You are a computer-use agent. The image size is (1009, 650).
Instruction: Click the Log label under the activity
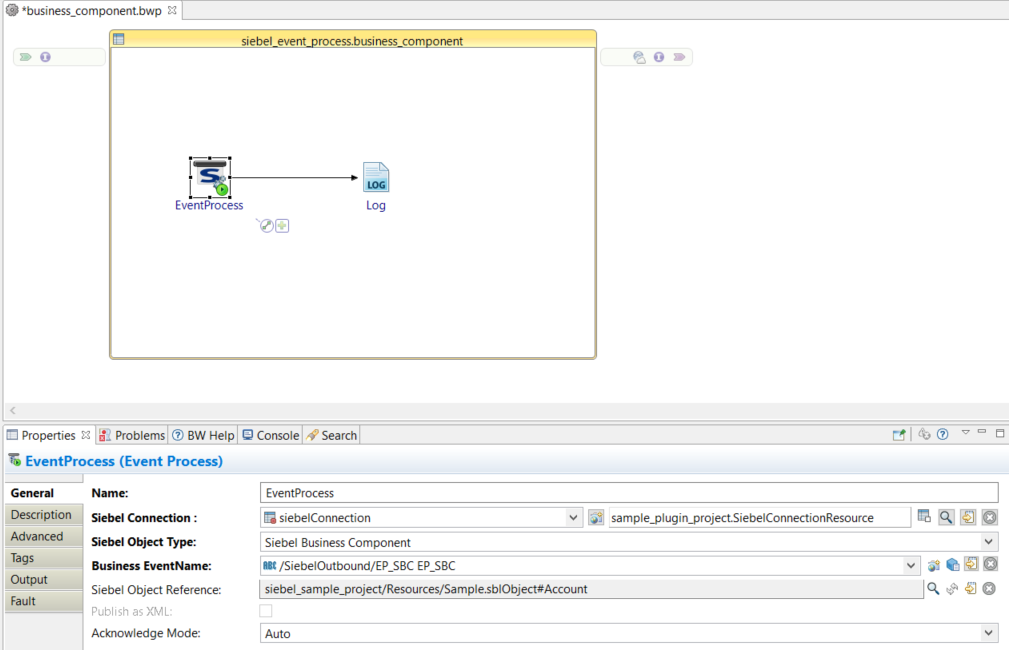point(376,205)
